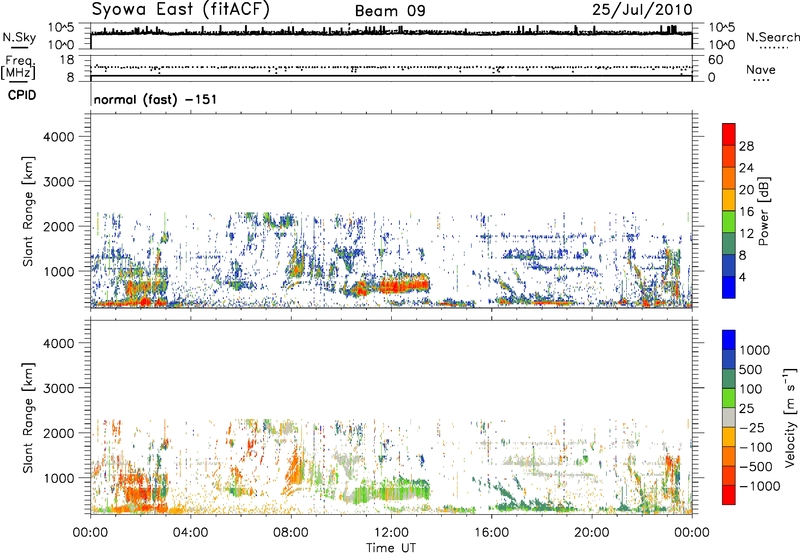Pick the red bottom Velocity colorbar segment

(x=729, y=495)
